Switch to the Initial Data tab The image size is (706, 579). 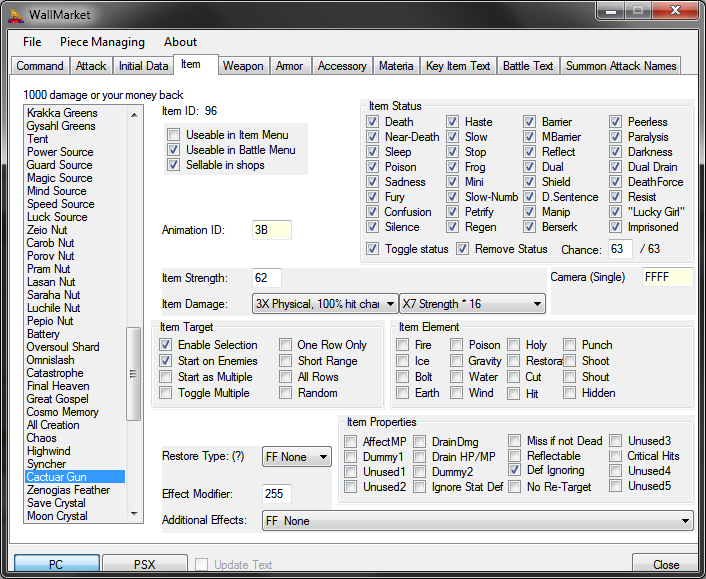click(x=143, y=66)
